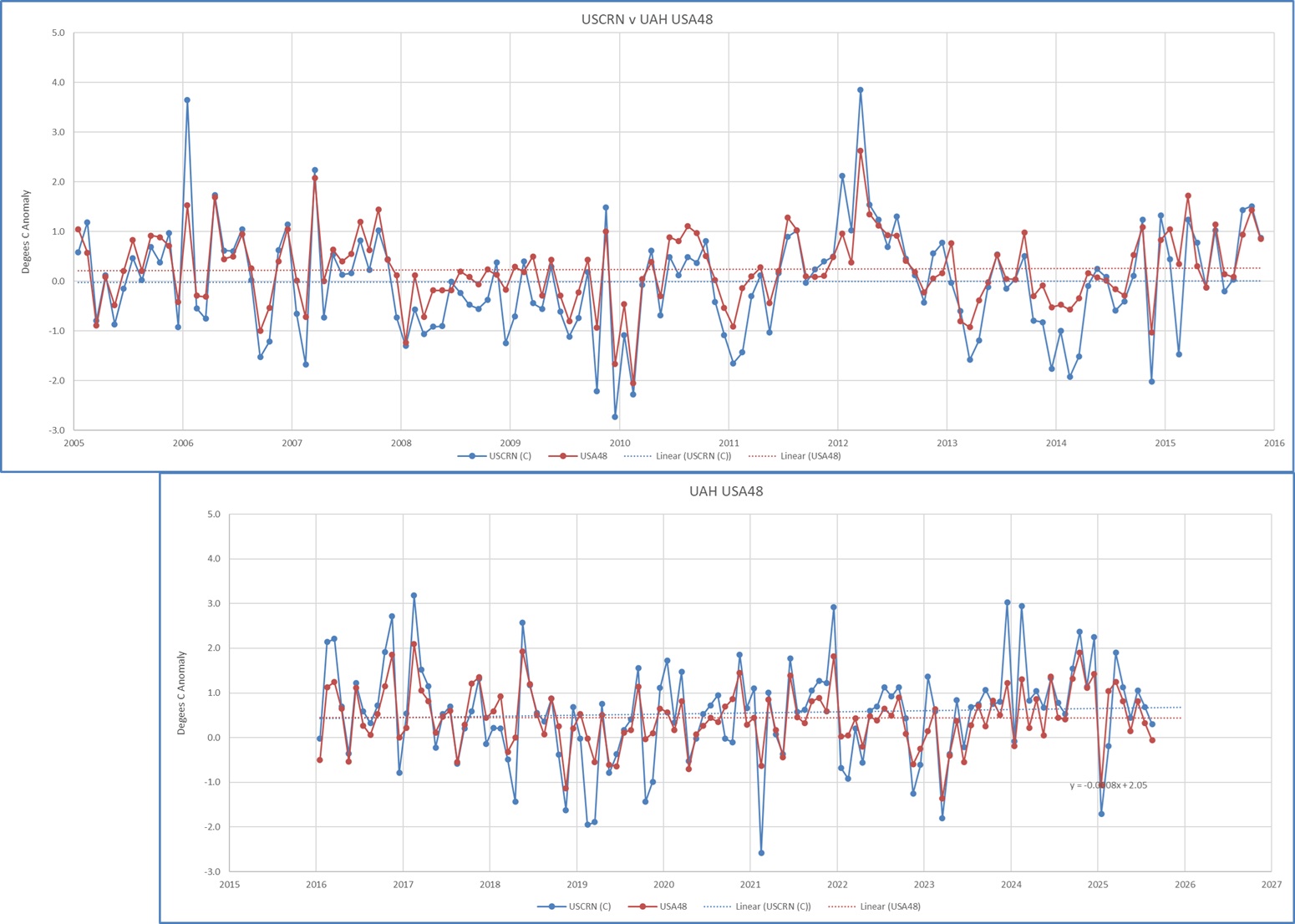Click Linear (USA48) legend entry in the 2005-2016 chart
Image resolution: width=1295 pixels, height=924 pixels.
(795, 456)
